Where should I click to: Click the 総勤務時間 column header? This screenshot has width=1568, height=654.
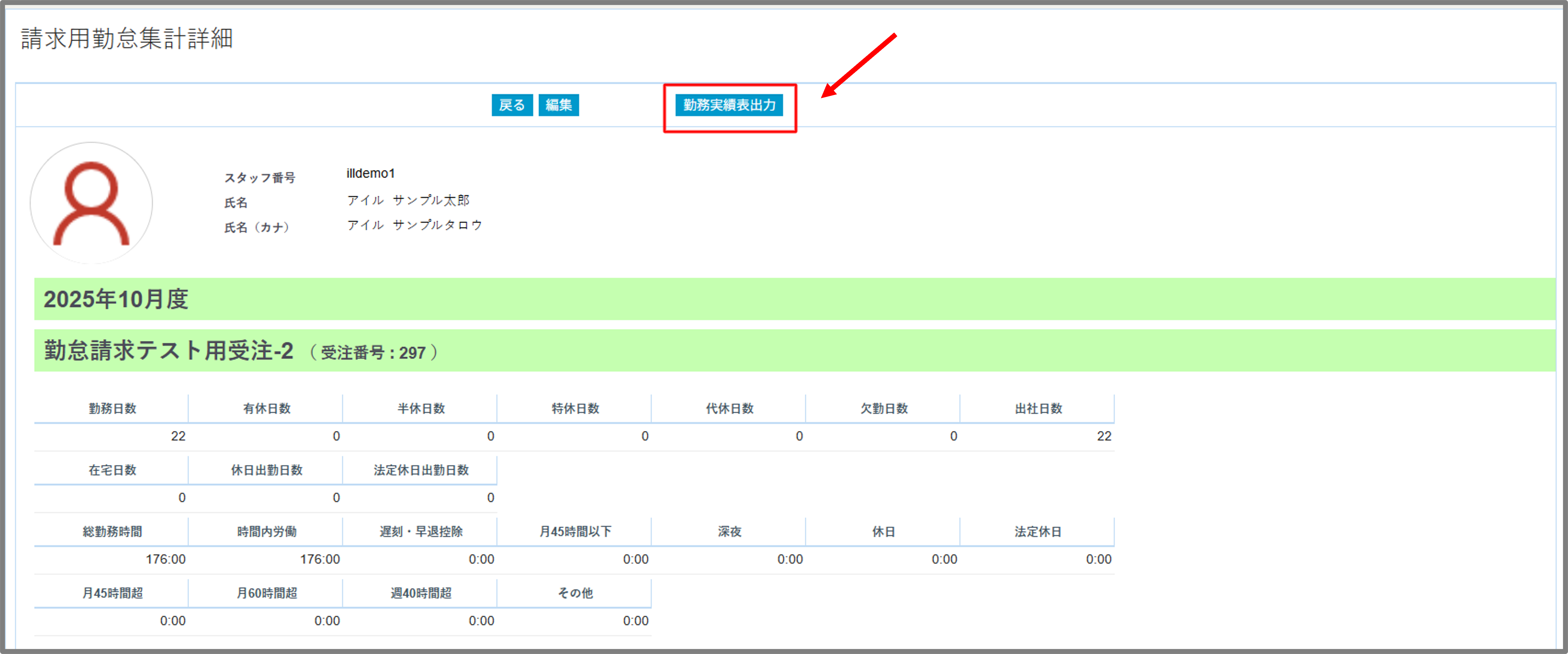point(112,531)
